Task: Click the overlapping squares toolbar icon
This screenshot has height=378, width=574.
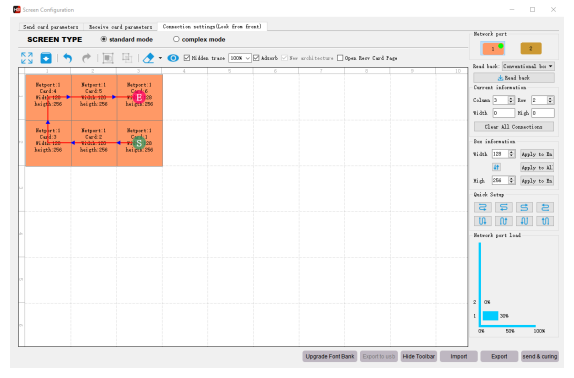Action: coord(127,58)
